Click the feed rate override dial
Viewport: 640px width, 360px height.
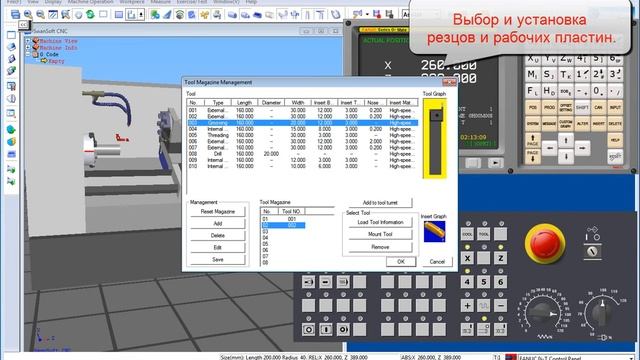pyautogui.click(x=542, y=313)
